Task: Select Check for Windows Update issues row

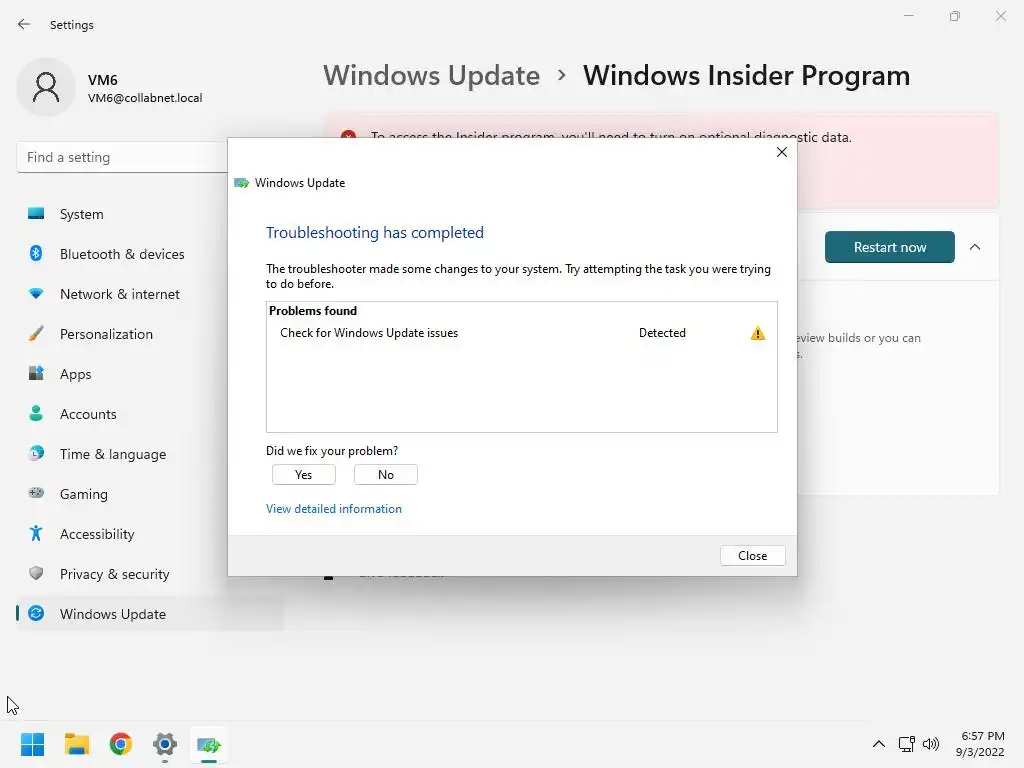Action: point(522,333)
